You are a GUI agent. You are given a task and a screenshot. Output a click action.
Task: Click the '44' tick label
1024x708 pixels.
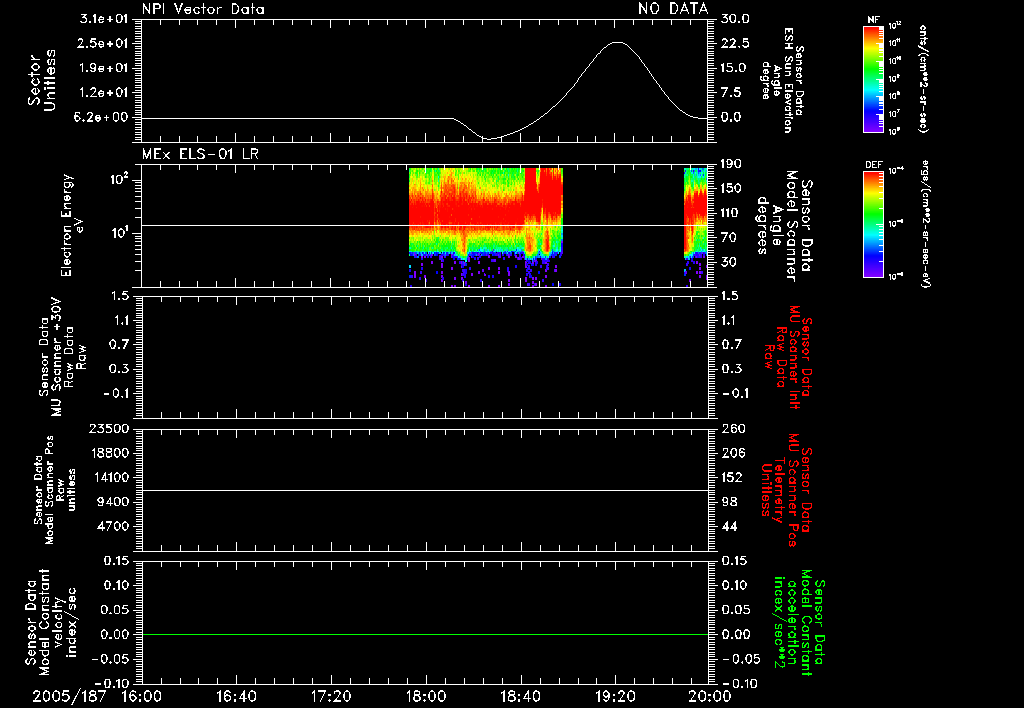pyautogui.click(x=729, y=526)
